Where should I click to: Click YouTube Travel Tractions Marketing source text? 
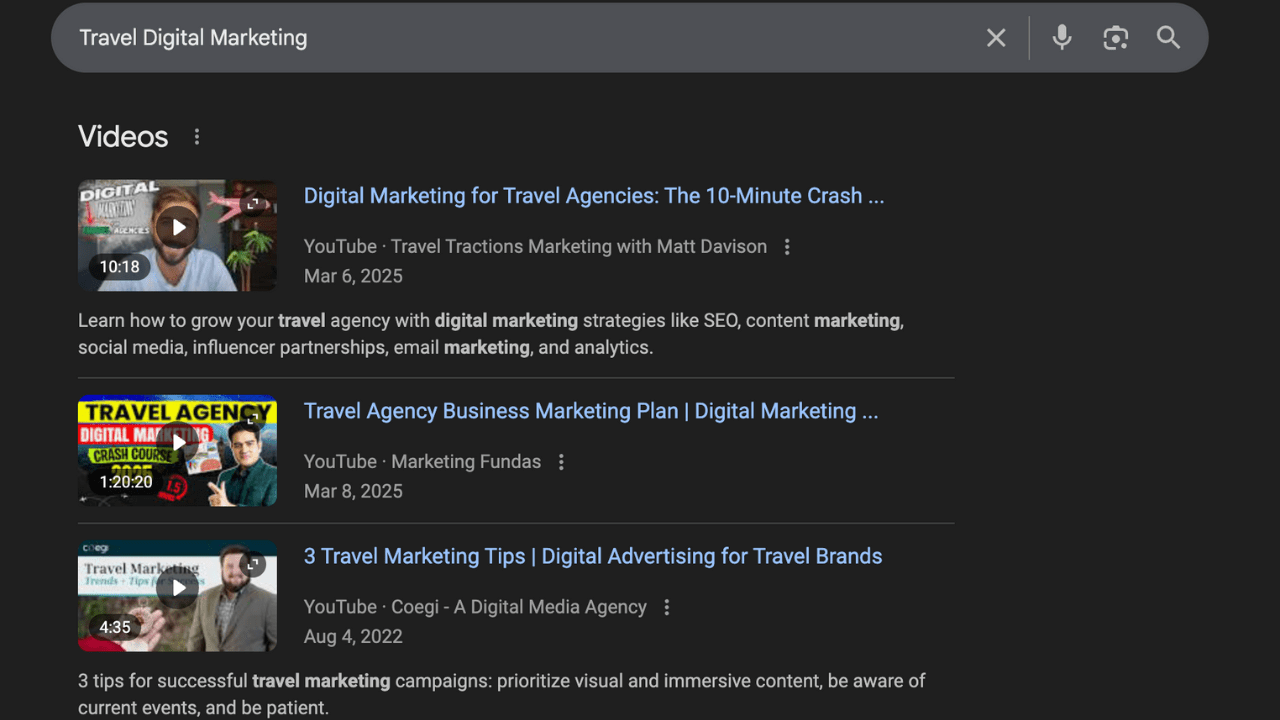[x=535, y=247]
